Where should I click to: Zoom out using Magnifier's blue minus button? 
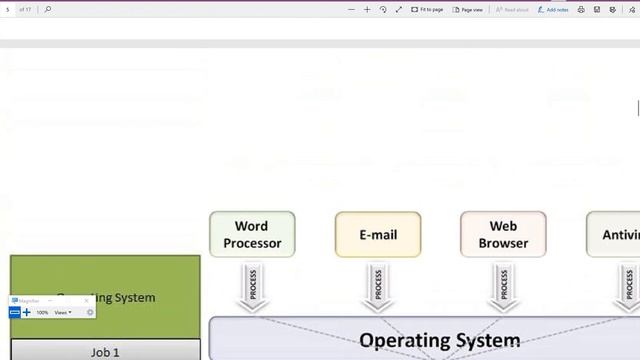pos(15,313)
